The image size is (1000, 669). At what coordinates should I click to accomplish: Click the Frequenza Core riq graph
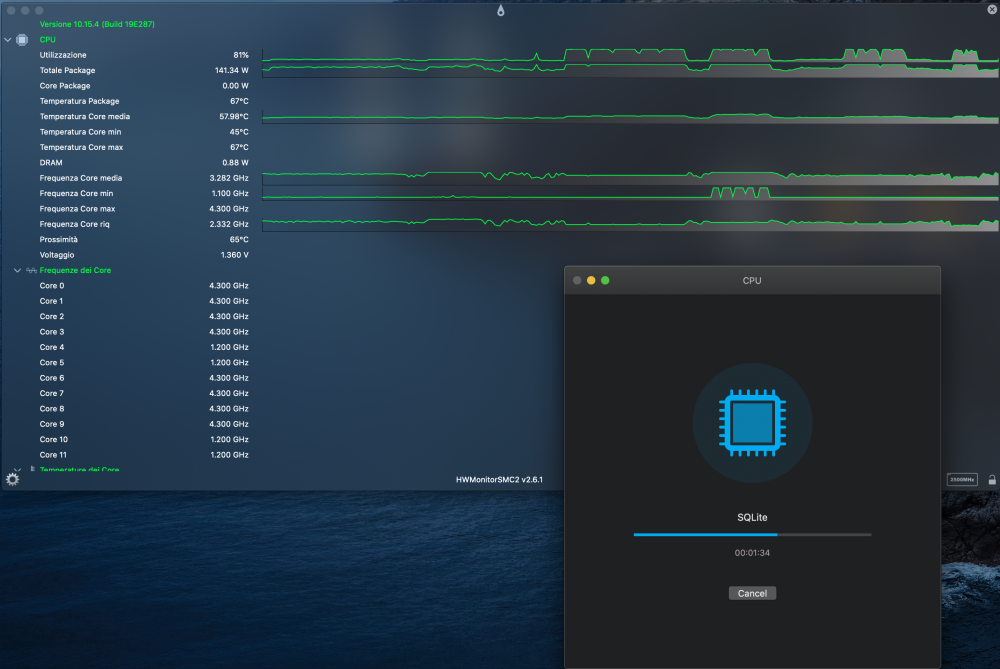630,224
